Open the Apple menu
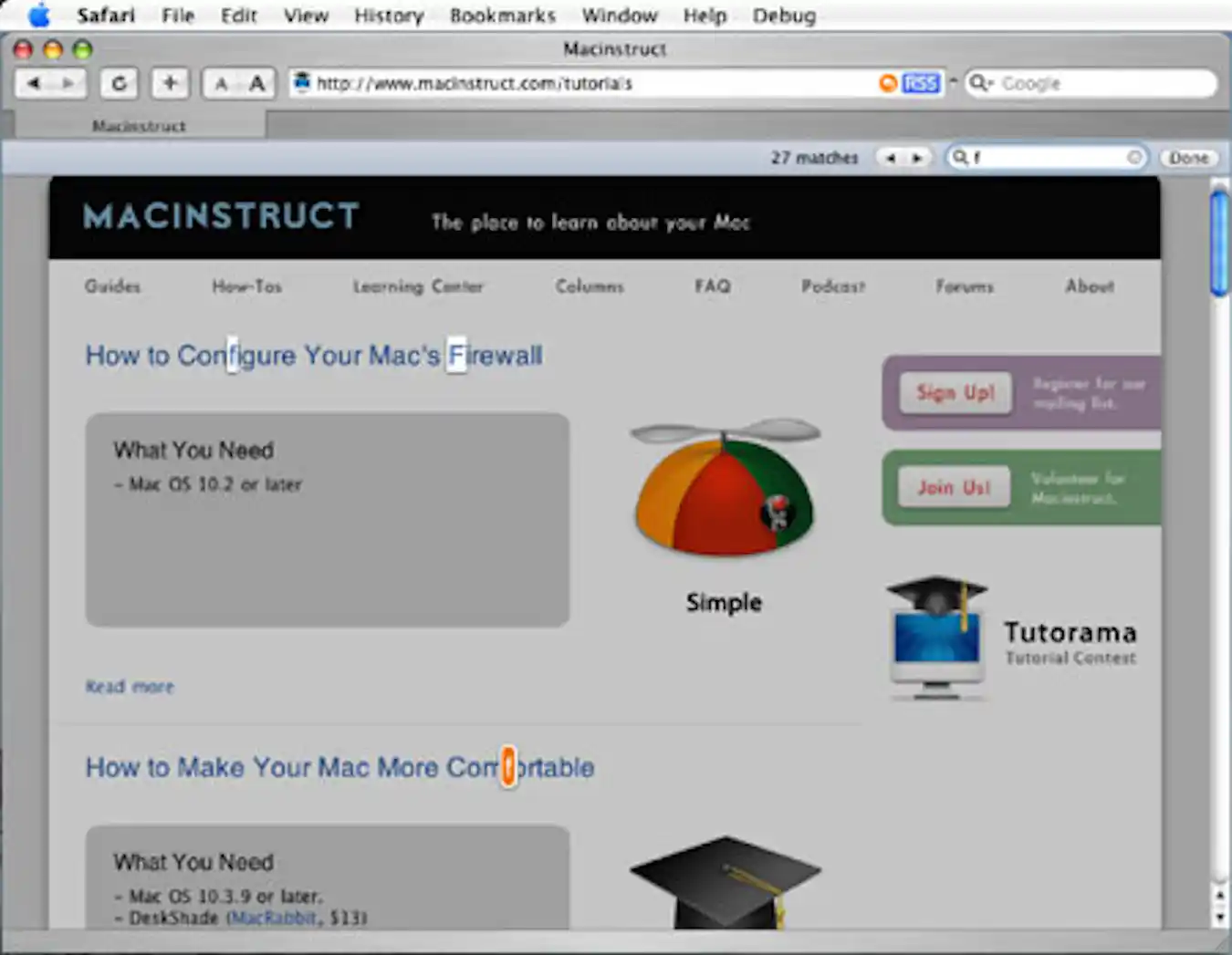 [37, 15]
